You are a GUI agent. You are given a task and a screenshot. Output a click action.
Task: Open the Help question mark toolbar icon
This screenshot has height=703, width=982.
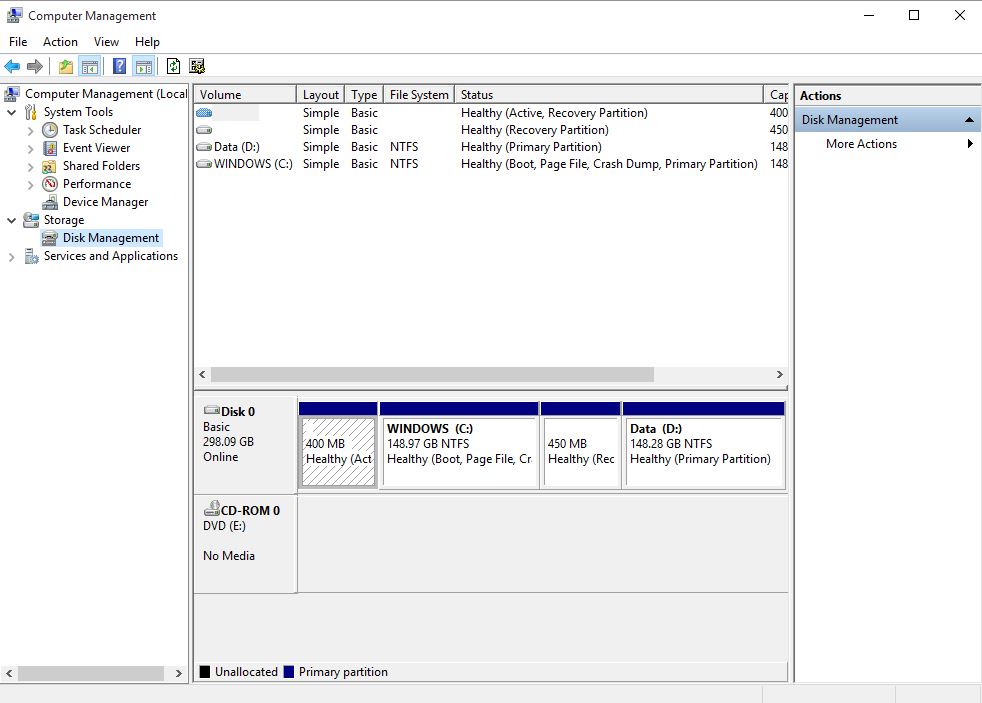119,66
